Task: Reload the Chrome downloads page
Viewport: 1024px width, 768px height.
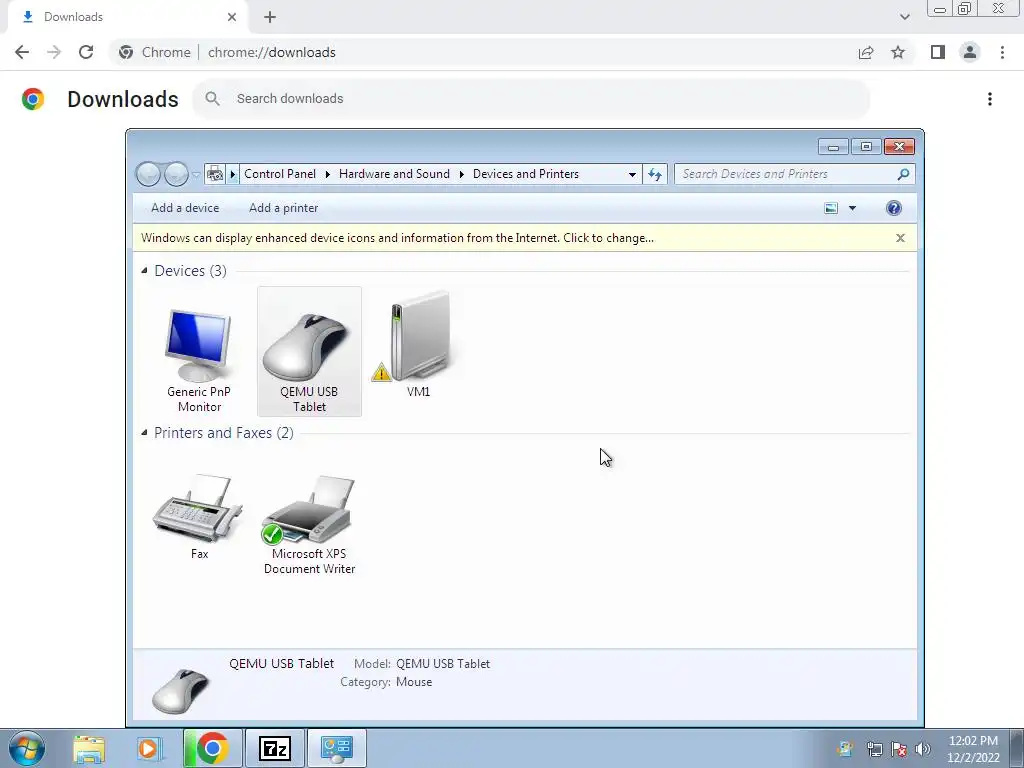Action: (x=86, y=52)
